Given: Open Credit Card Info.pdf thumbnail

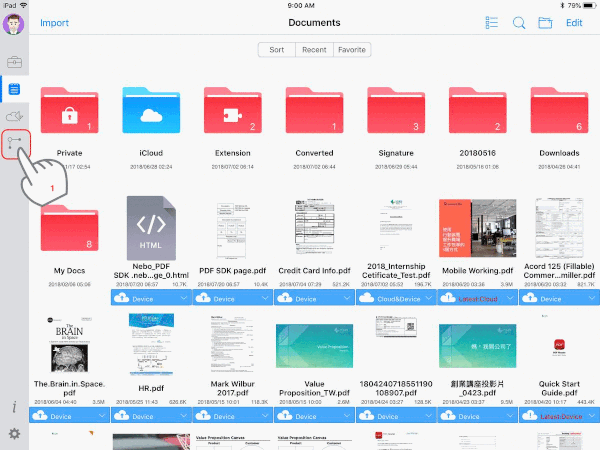Looking at the screenshot, I should (x=314, y=227).
